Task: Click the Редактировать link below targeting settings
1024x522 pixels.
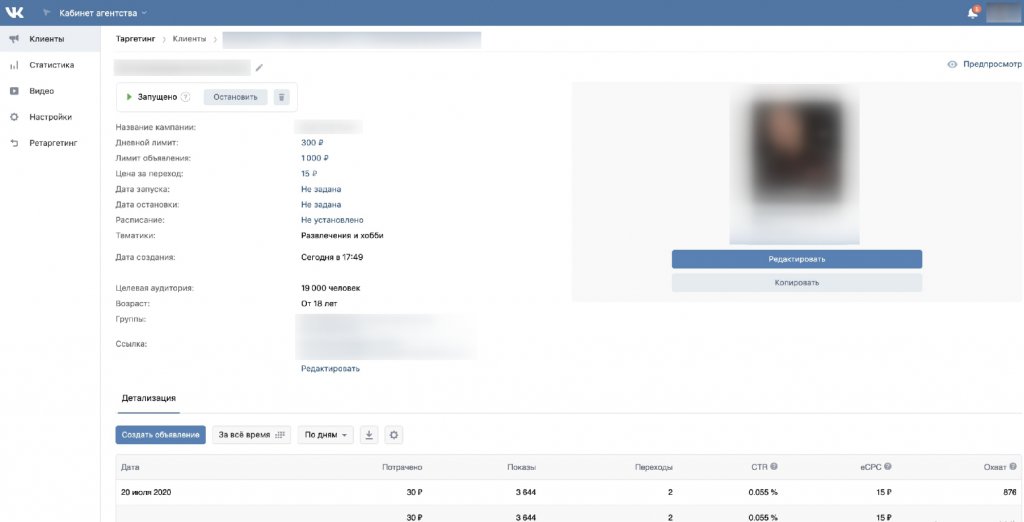Action: (330, 368)
